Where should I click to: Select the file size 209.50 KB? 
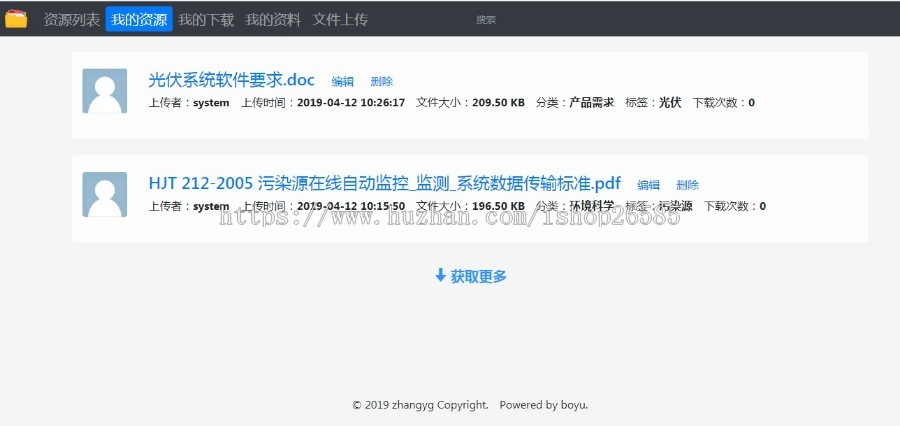(x=498, y=103)
